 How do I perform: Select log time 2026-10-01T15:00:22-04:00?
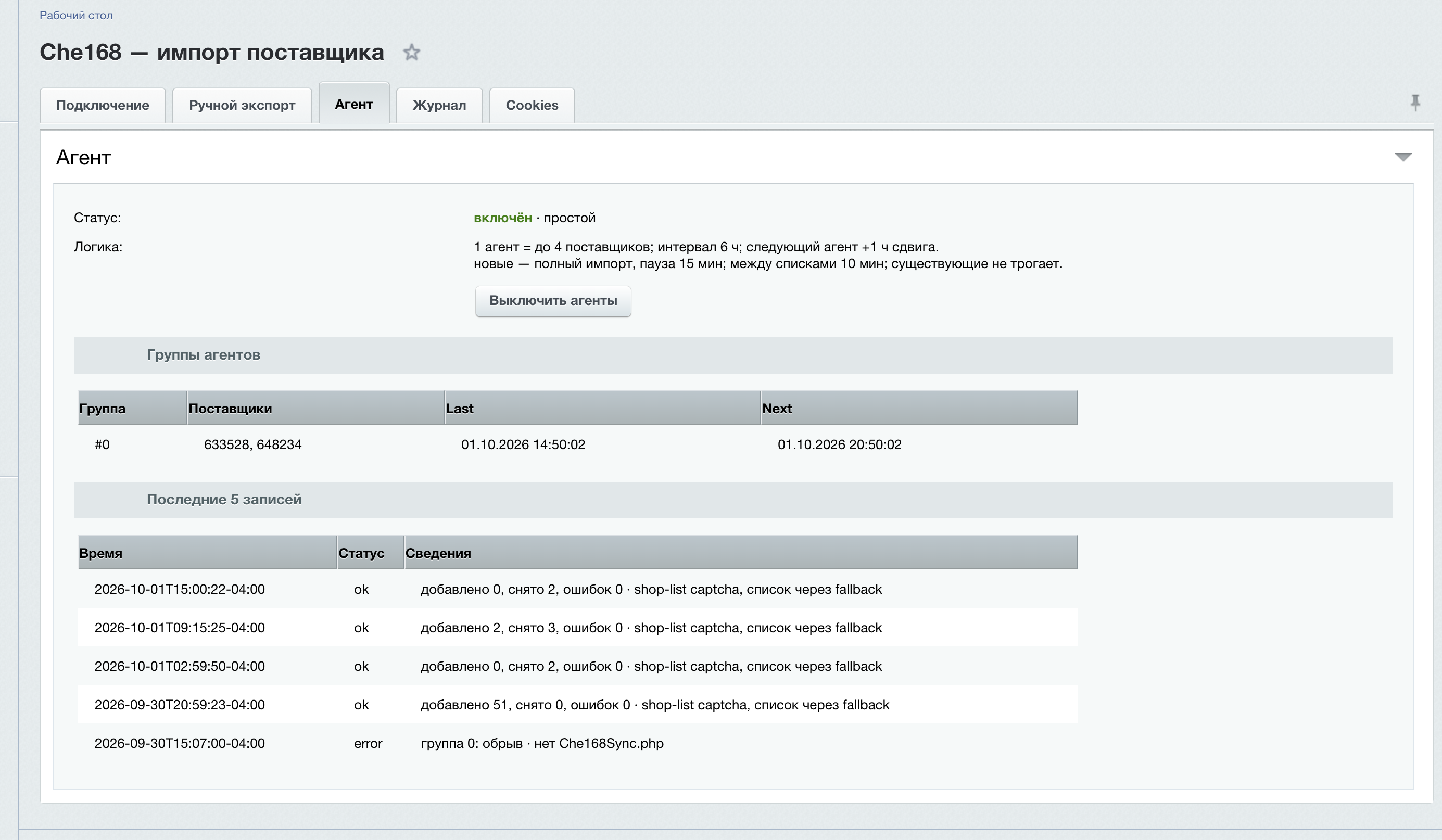click(180, 589)
